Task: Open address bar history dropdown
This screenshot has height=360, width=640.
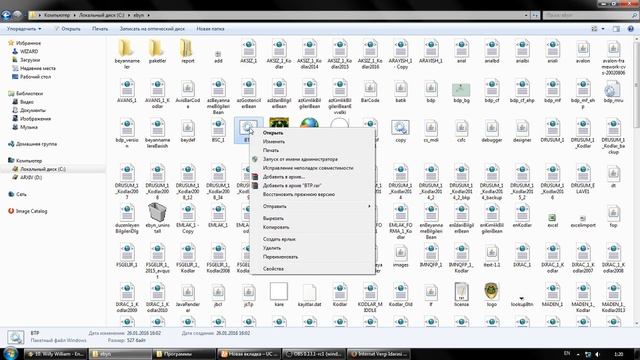Action: pyautogui.click(x=526, y=15)
